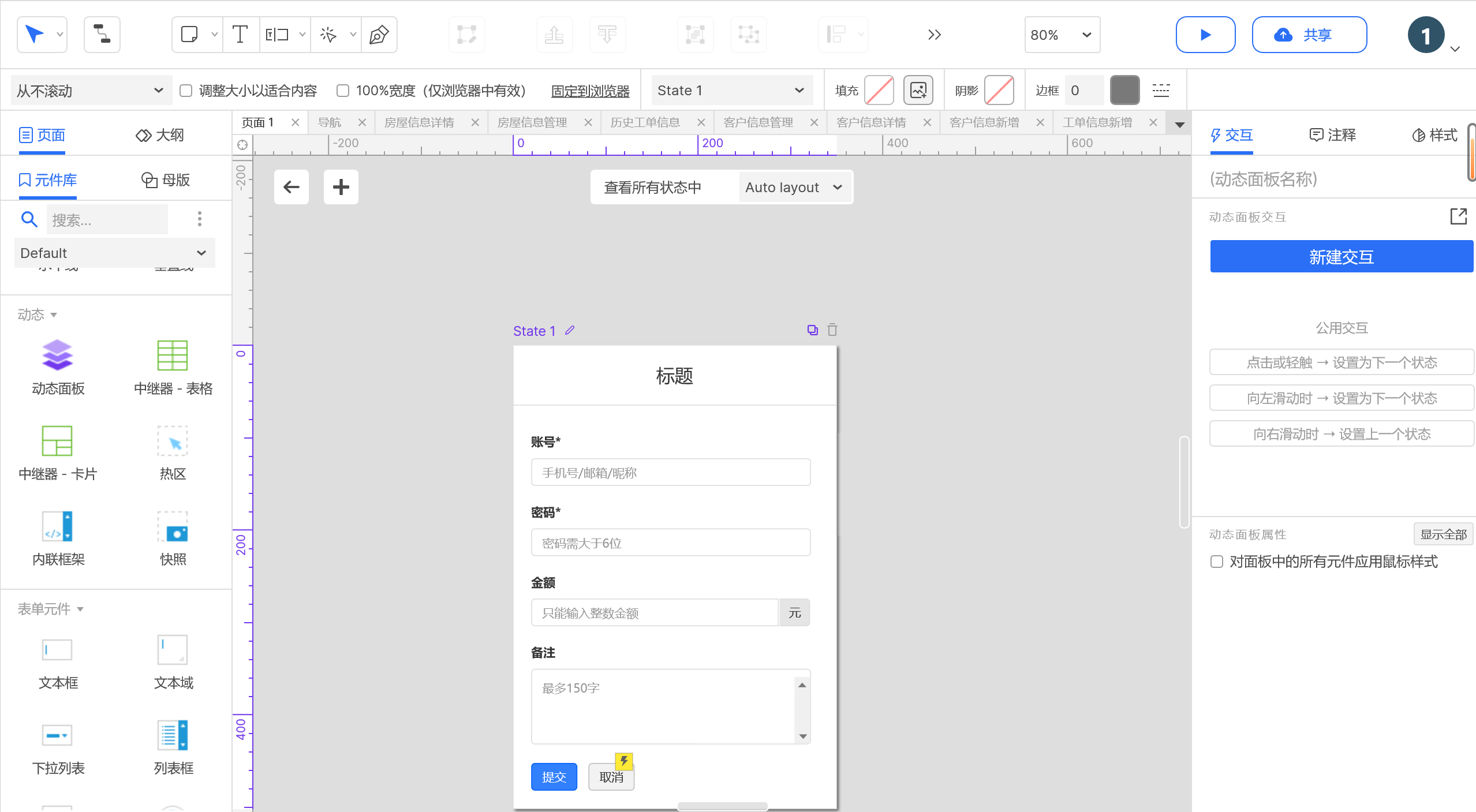
Task: Click the 新建交互 button
Action: [x=1342, y=257]
